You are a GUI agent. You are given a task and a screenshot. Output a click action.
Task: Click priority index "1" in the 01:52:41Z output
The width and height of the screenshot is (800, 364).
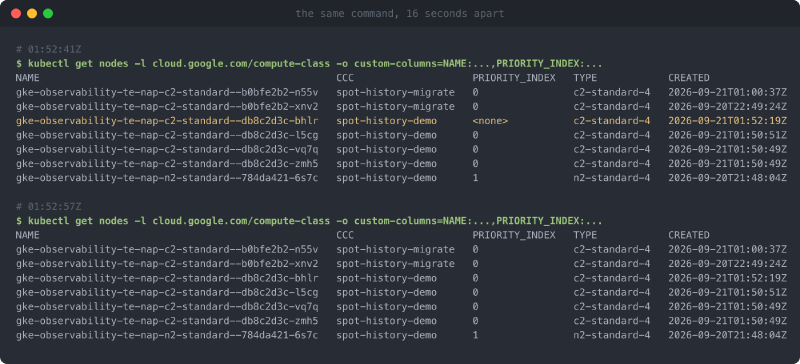[x=476, y=178]
